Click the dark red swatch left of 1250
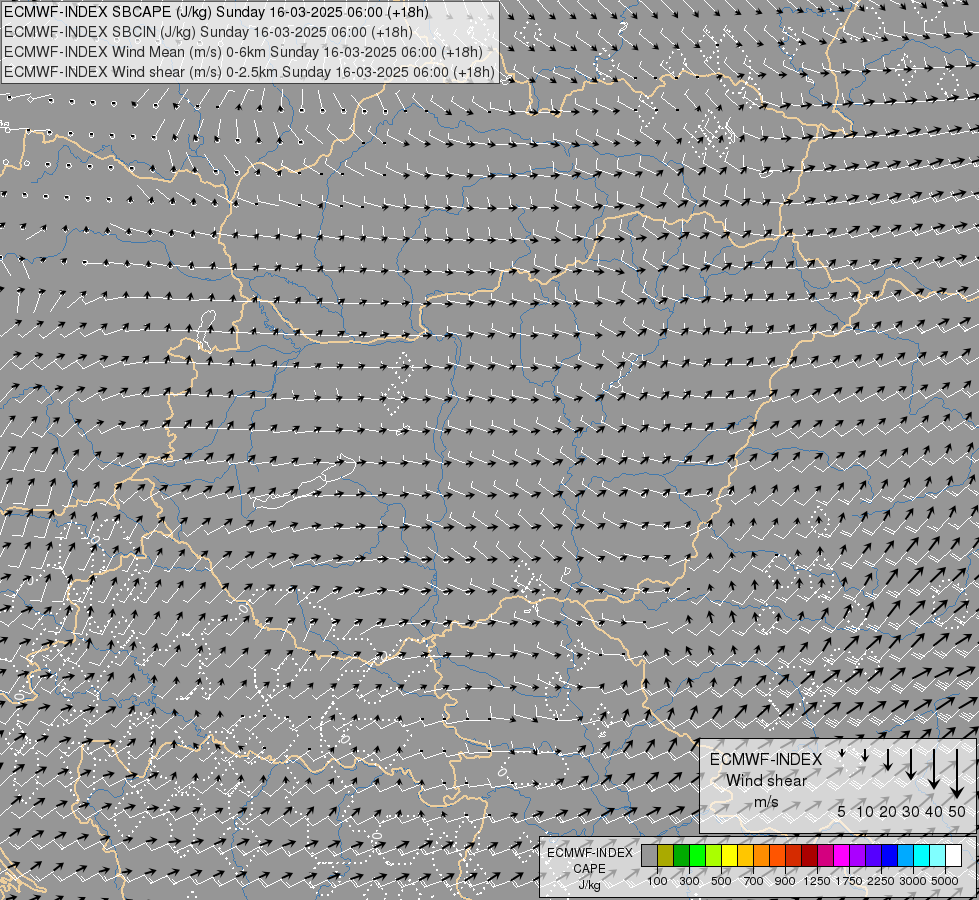This screenshot has height=900, width=979. coord(810,855)
